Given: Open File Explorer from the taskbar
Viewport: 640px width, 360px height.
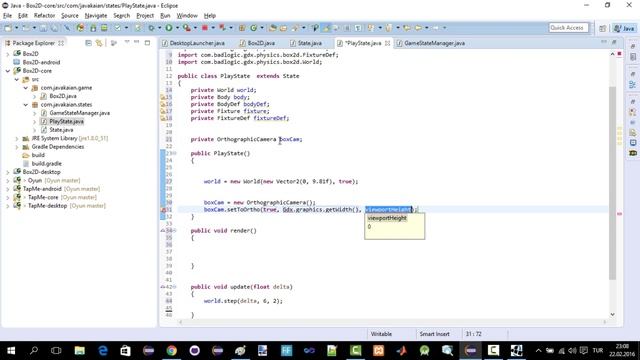Looking at the screenshot, I should pyautogui.click(x=80, y=350).
